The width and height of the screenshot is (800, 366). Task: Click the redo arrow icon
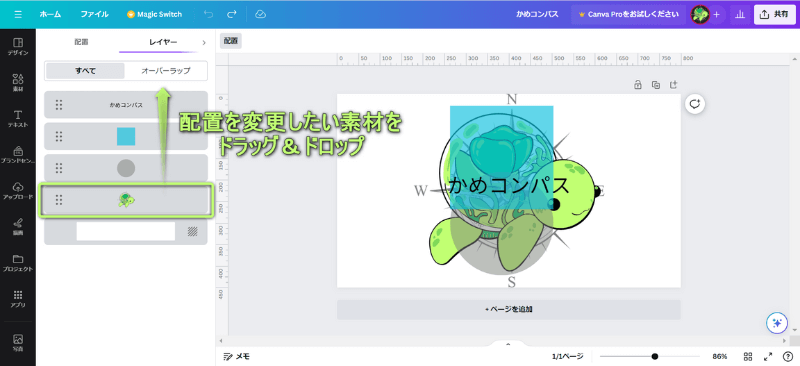click(x=232, y=14)
